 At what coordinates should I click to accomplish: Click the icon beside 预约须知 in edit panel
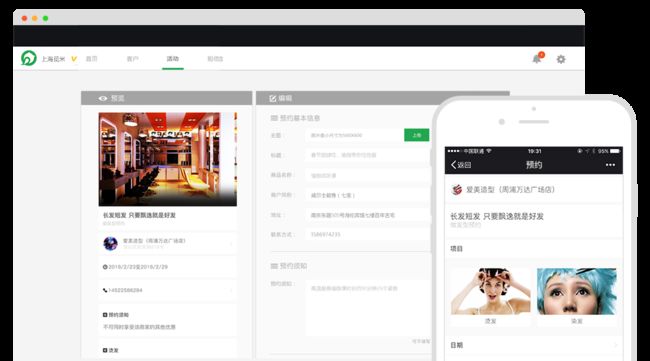tap(274, 266)
